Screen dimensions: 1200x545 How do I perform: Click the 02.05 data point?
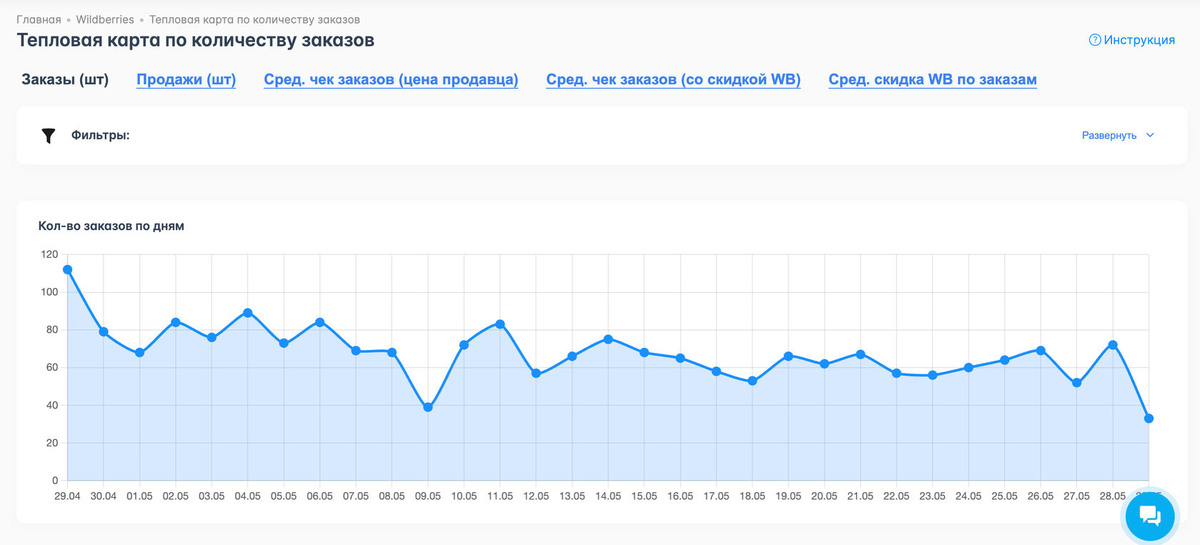(175, 322)
